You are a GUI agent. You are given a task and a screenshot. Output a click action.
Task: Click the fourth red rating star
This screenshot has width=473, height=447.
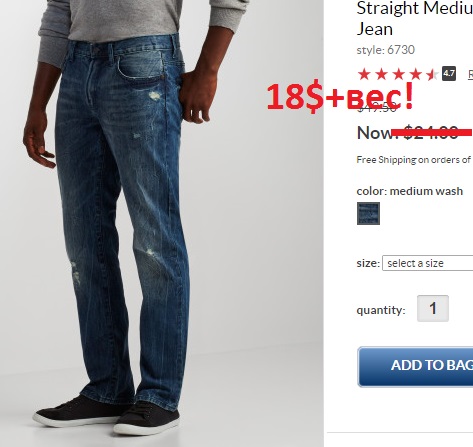click(416, 74)
